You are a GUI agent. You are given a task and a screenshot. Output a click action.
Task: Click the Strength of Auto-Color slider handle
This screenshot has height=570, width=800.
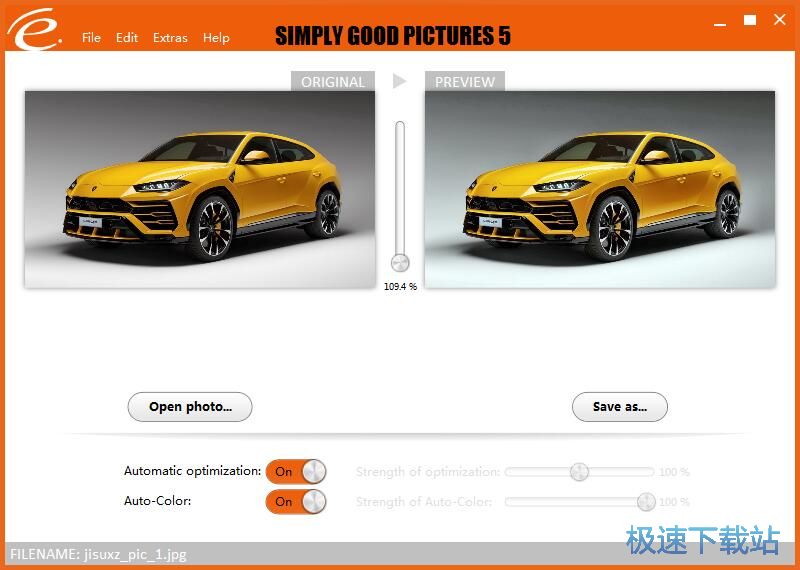click(646, 502)
